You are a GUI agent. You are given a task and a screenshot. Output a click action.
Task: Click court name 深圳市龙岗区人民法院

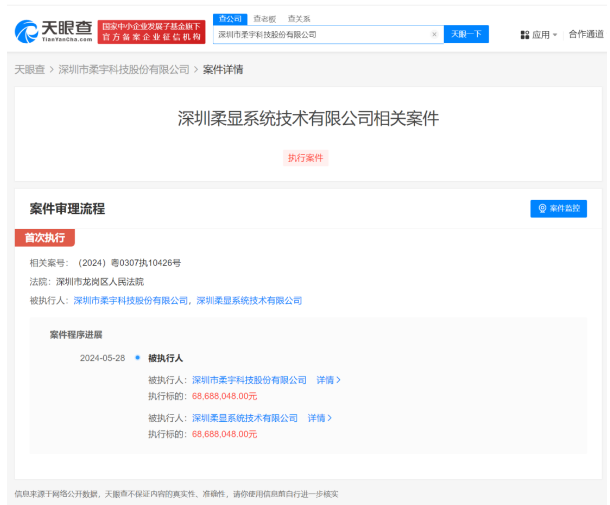point(100,282)
